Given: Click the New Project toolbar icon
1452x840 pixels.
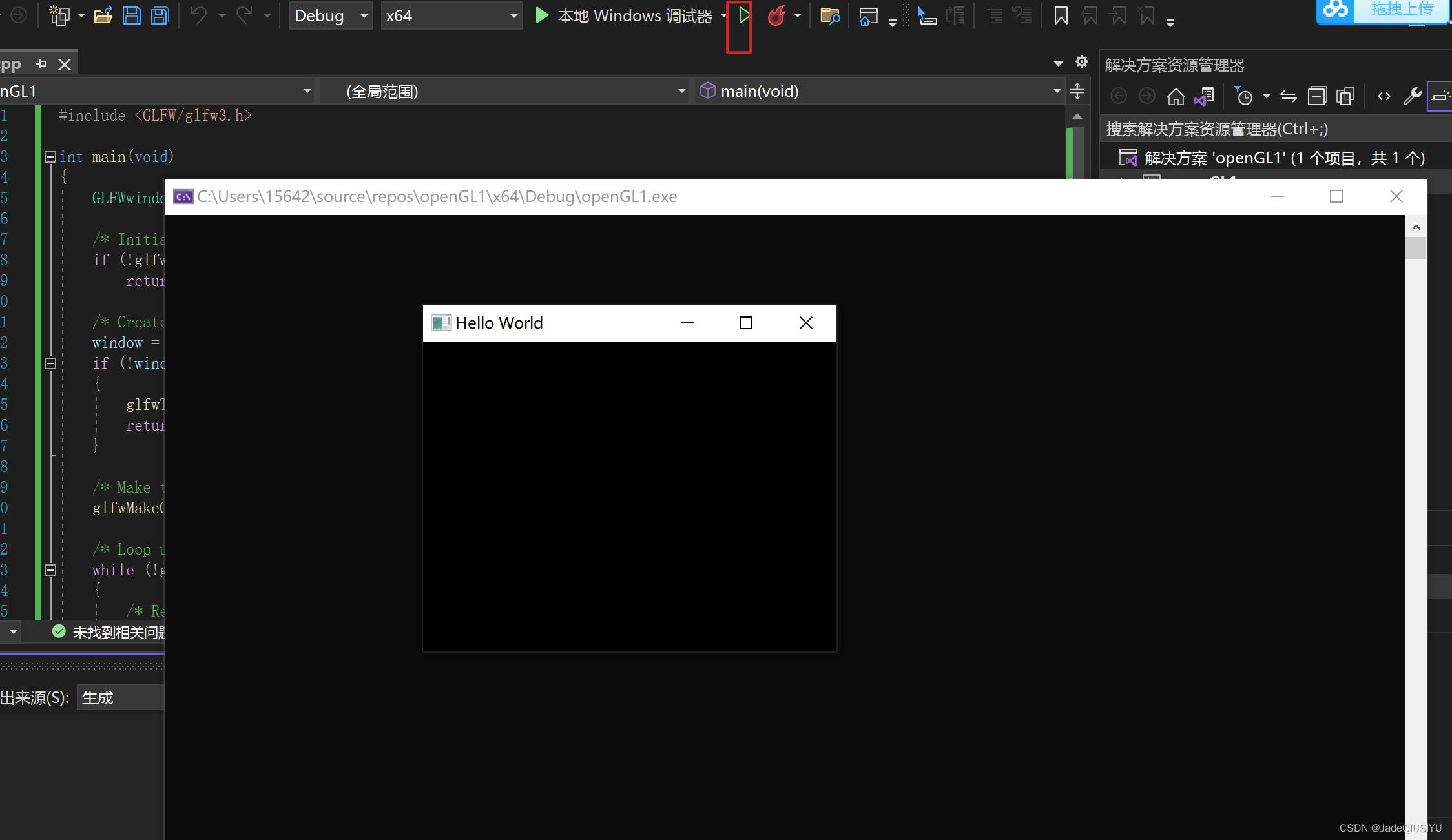Looking at the screenshot, I should pyautogui.click(x=59, y=15).
